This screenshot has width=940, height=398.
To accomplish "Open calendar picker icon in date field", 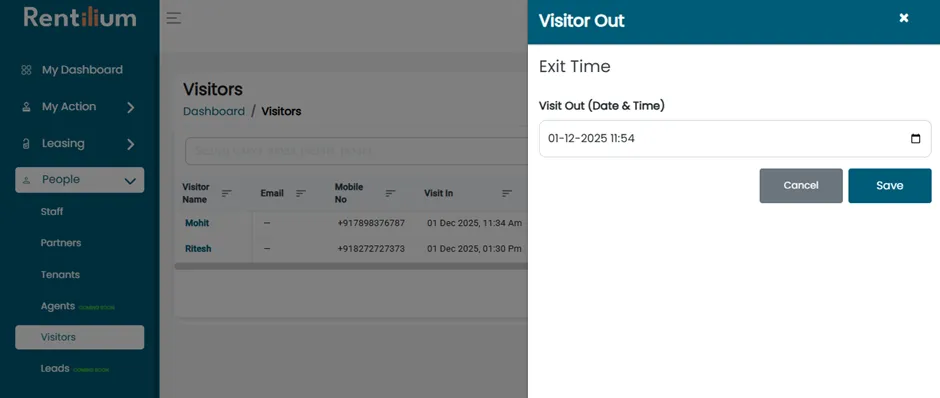I will click(915, 138).
